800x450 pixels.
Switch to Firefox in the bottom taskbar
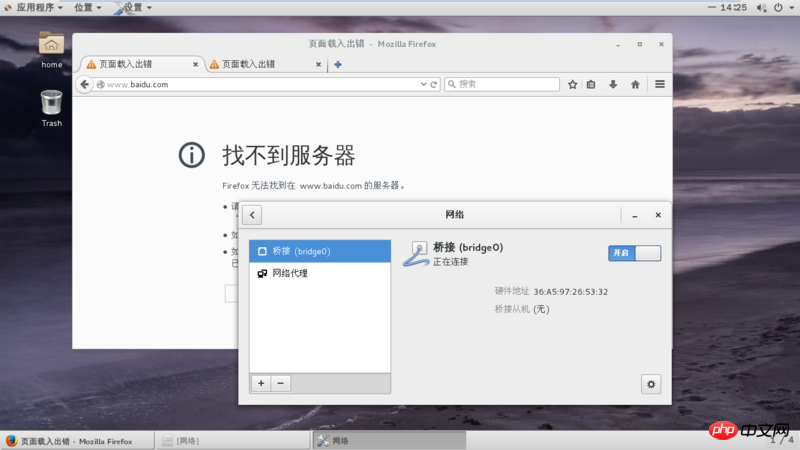click(77, 441)
